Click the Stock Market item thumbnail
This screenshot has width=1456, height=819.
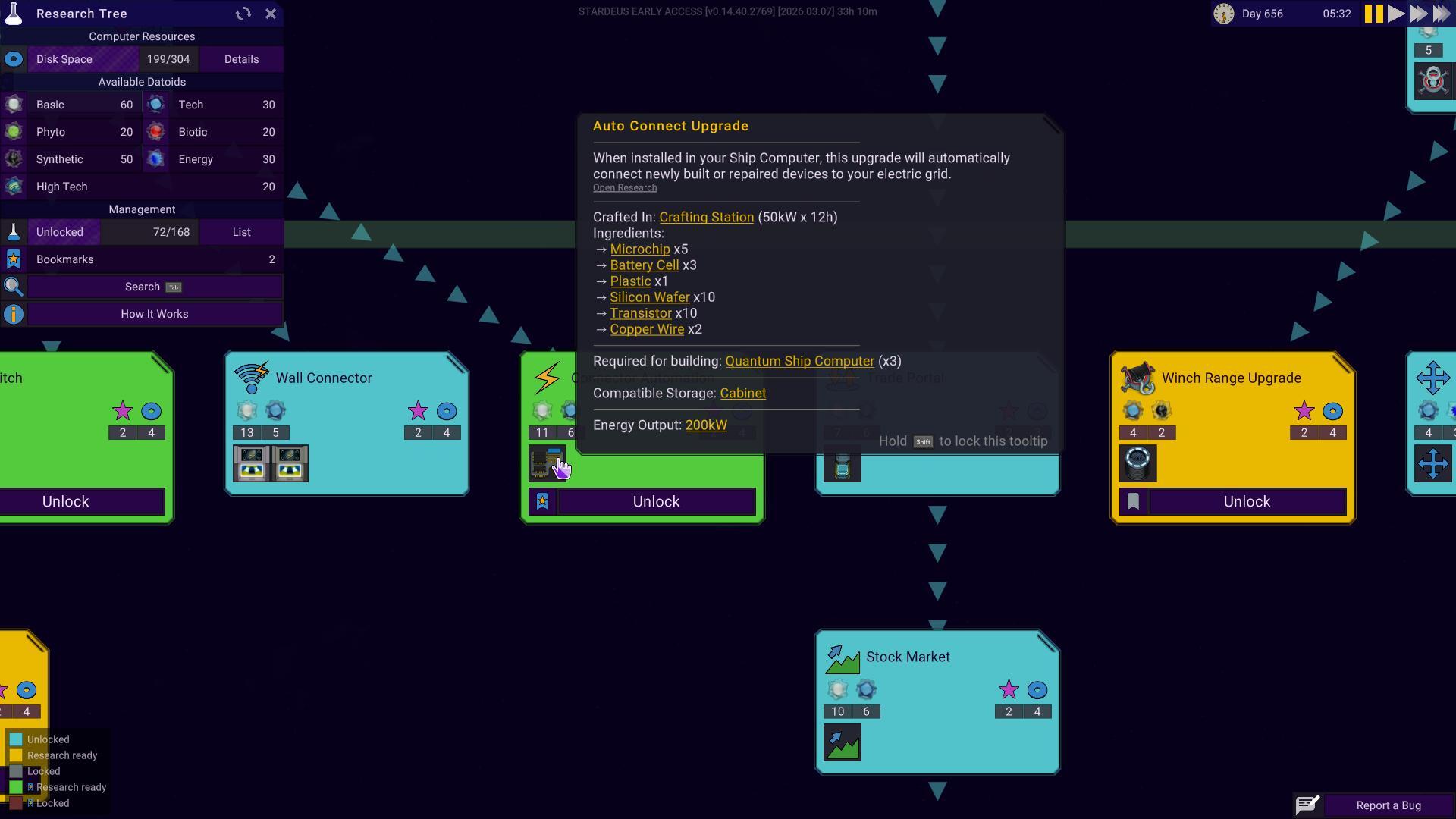[842, 742]
